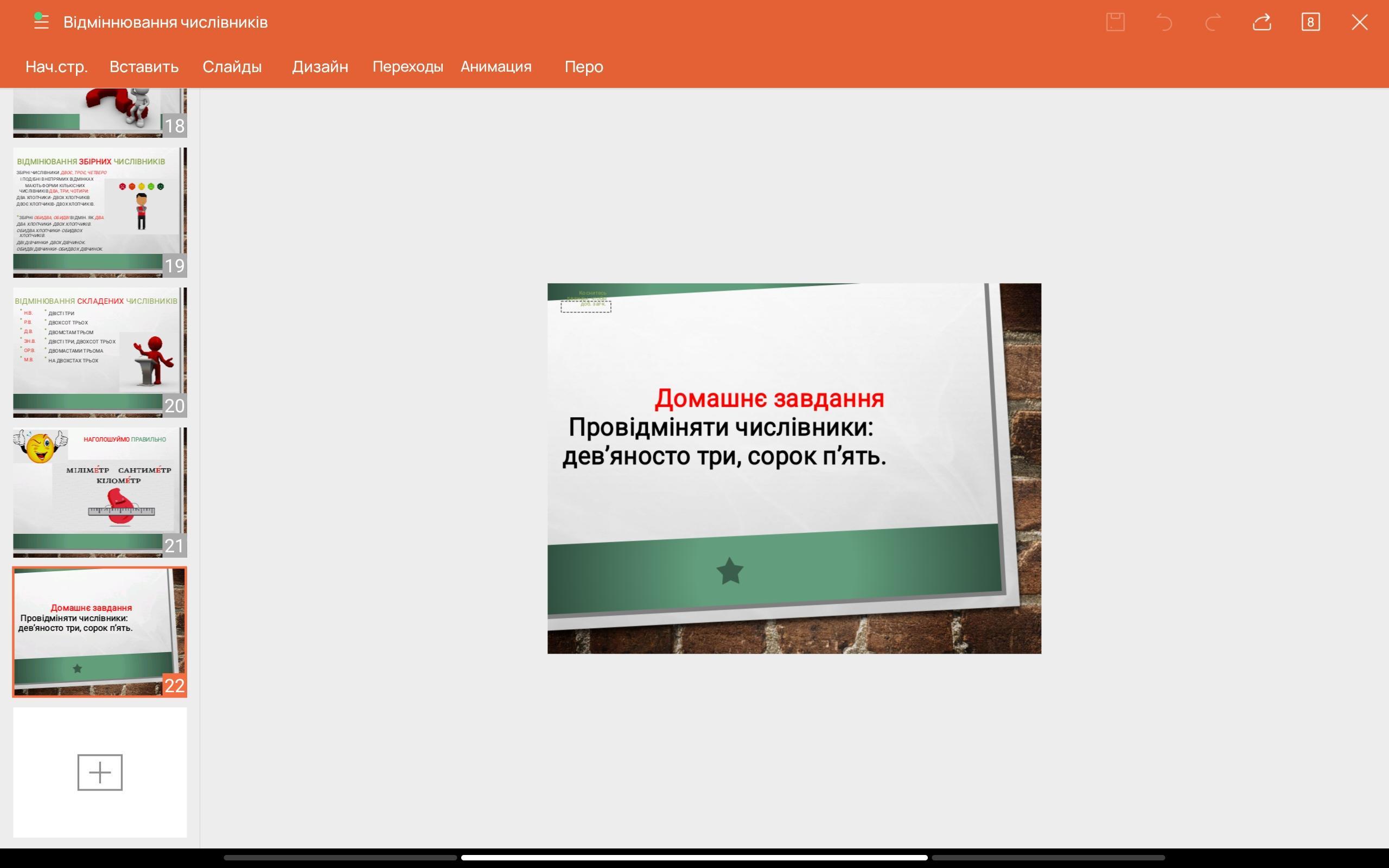Open the Дизайн tab

[x=320, y=67]
